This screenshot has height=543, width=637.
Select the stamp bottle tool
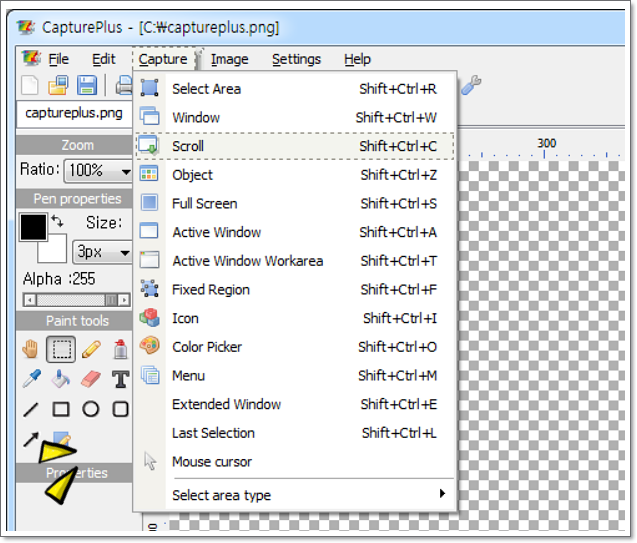pos(120,349)
